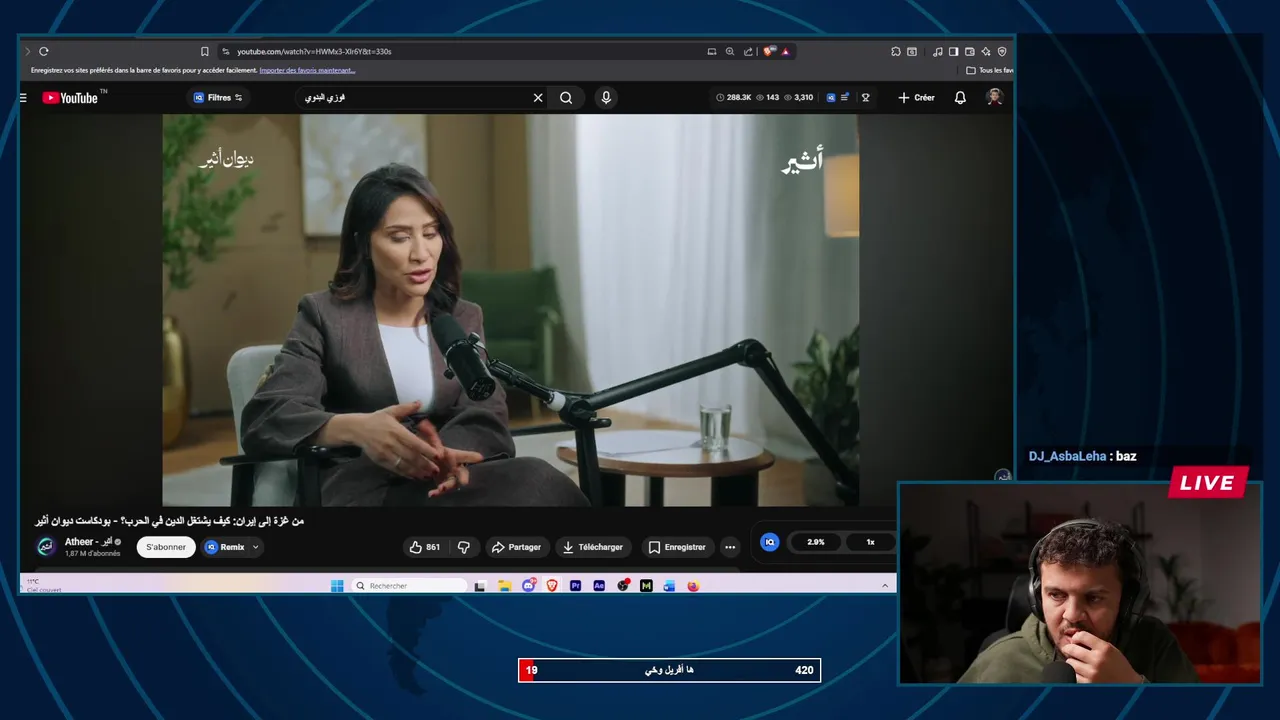Focus the YouTube search field
The image size is (1280, 720).
click(415, 97)
